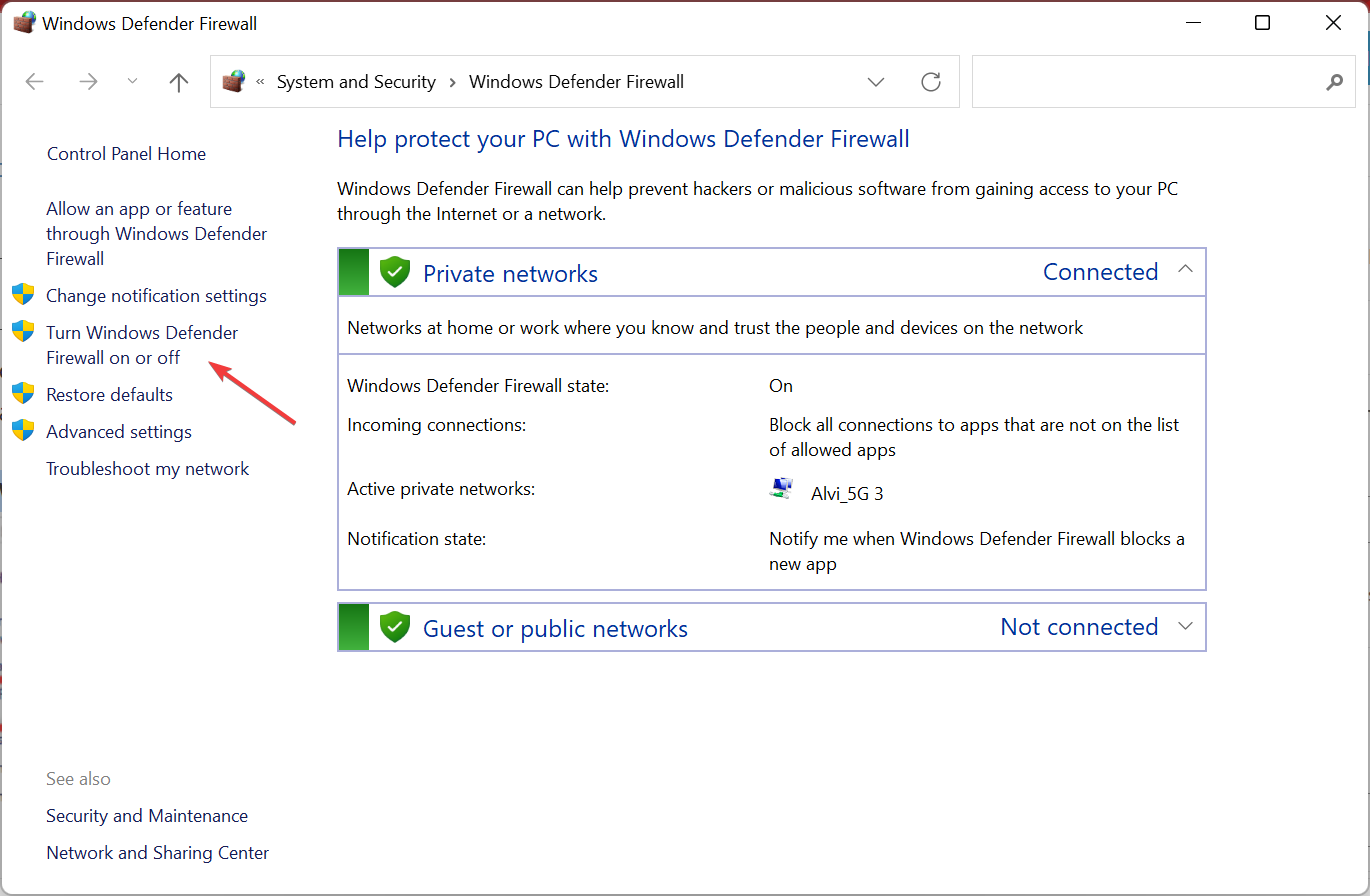Screen dimensions: 1370x896
Task: Click the Windows Defender Firewall state label
Action: (x=478, y=386)
